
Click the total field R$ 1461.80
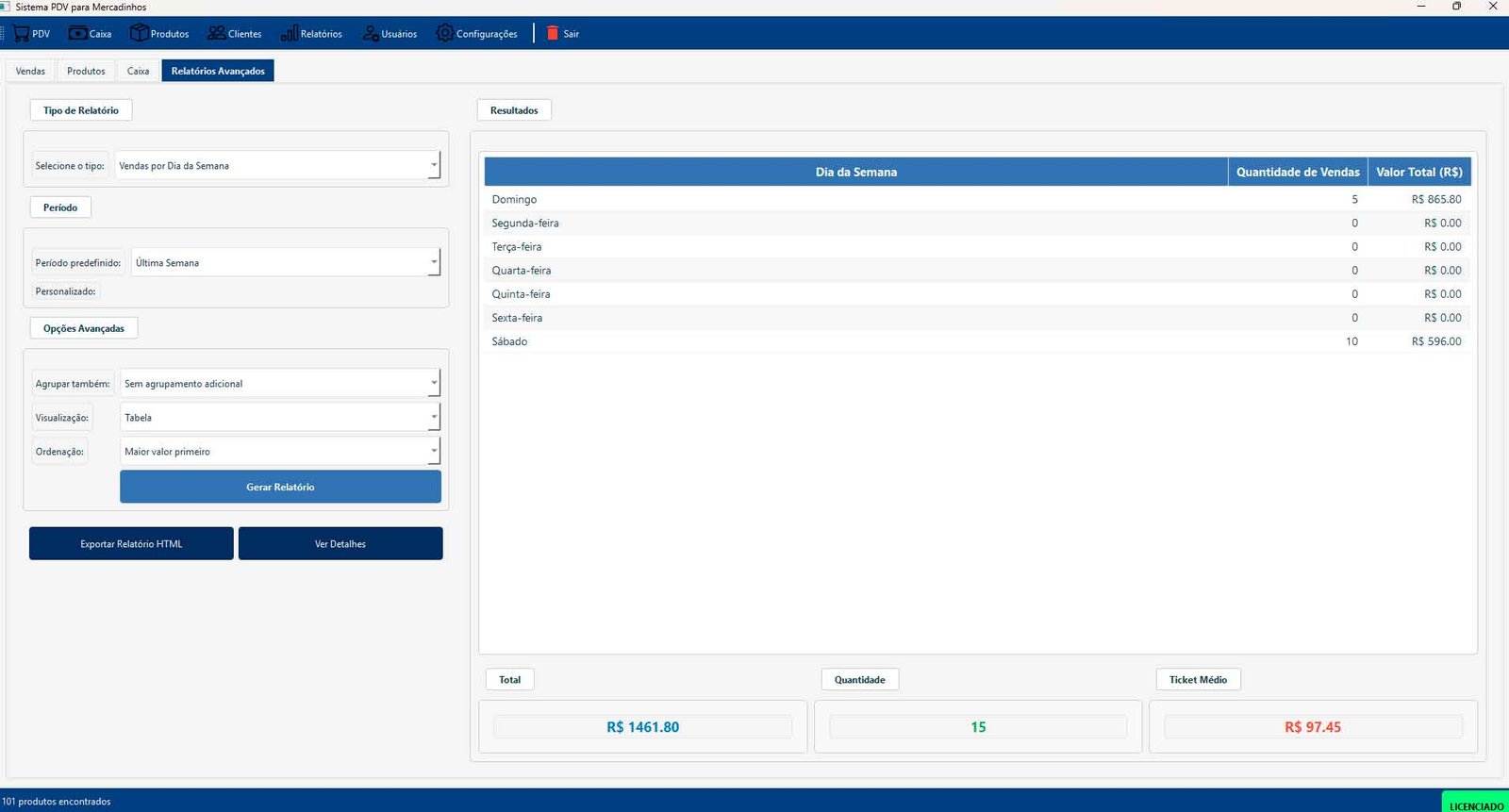642,726
